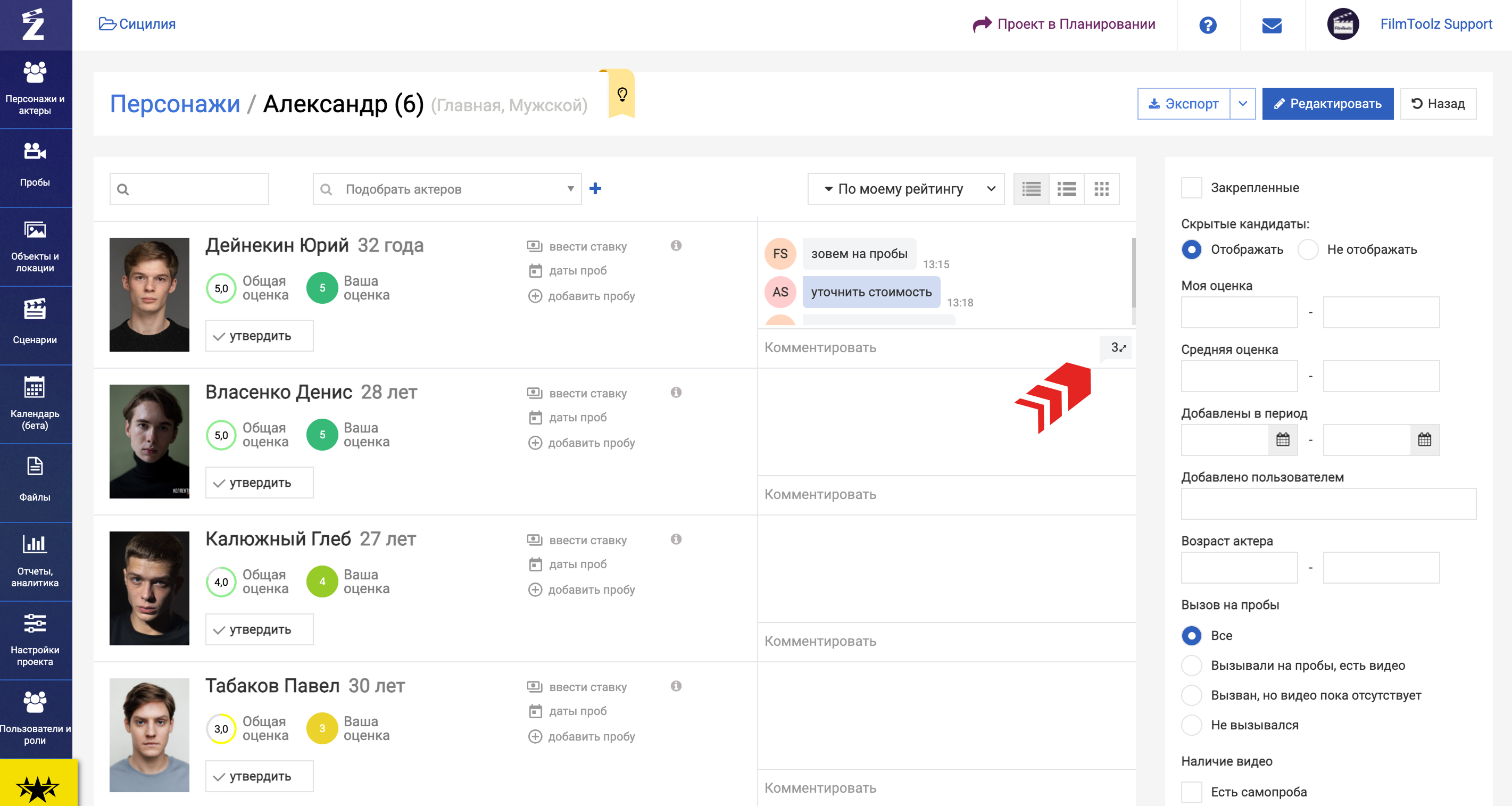Click the Табаков Павел photo thumbnail

pos(149,735)
